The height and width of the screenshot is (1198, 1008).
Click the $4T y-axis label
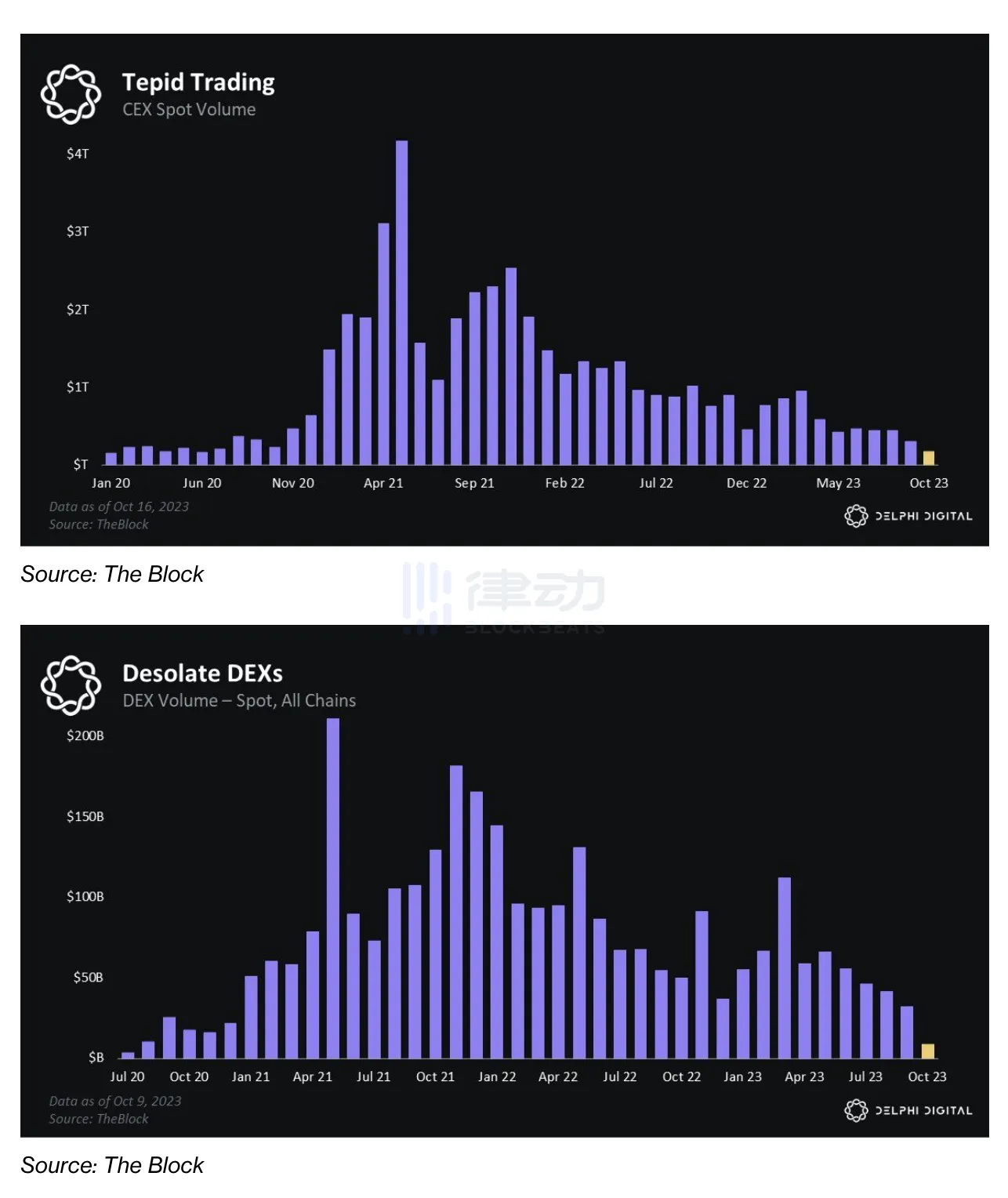click(x=78, y=154)
